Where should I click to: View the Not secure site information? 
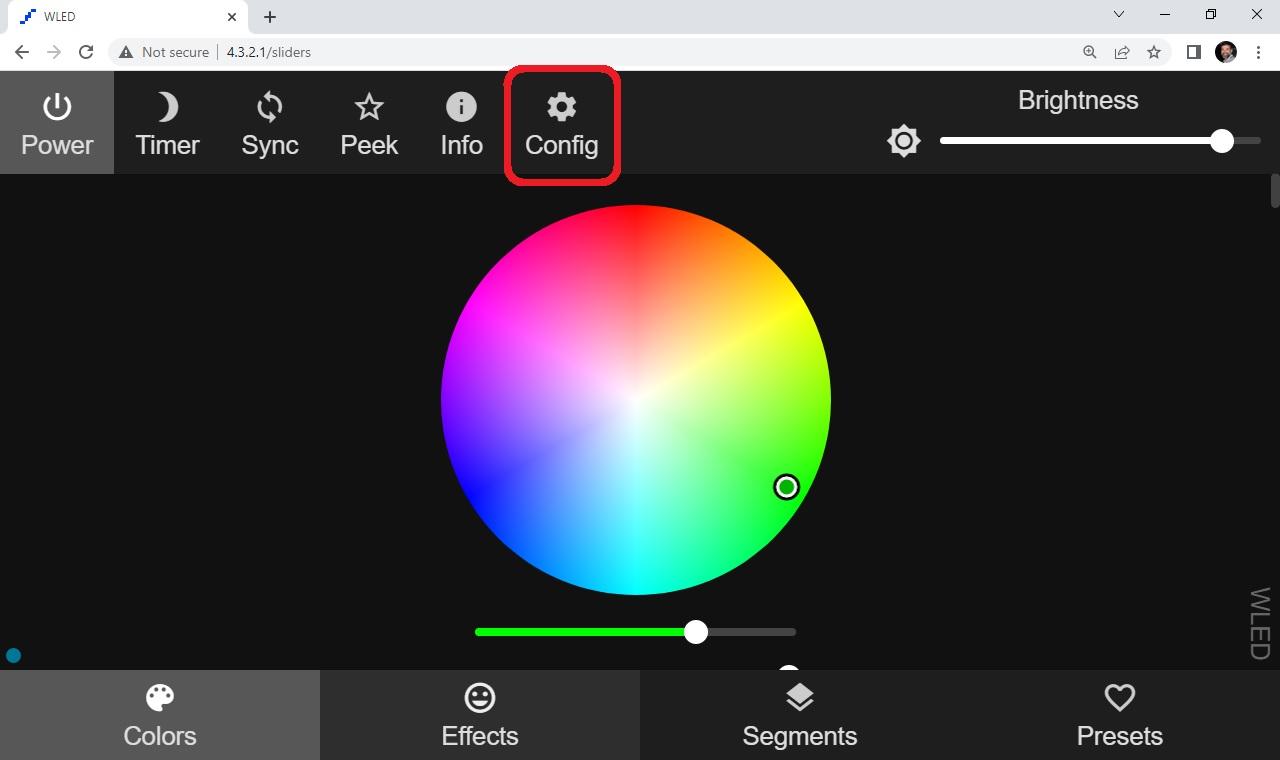click(164, 52)
